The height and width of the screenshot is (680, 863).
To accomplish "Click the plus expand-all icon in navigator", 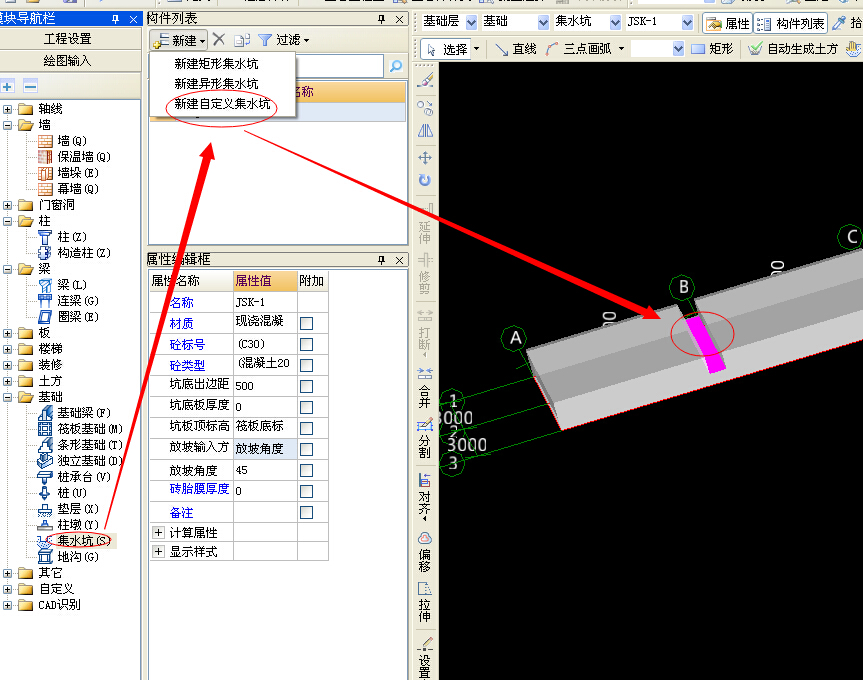I will pyautogui.click(x=8, y=86).
